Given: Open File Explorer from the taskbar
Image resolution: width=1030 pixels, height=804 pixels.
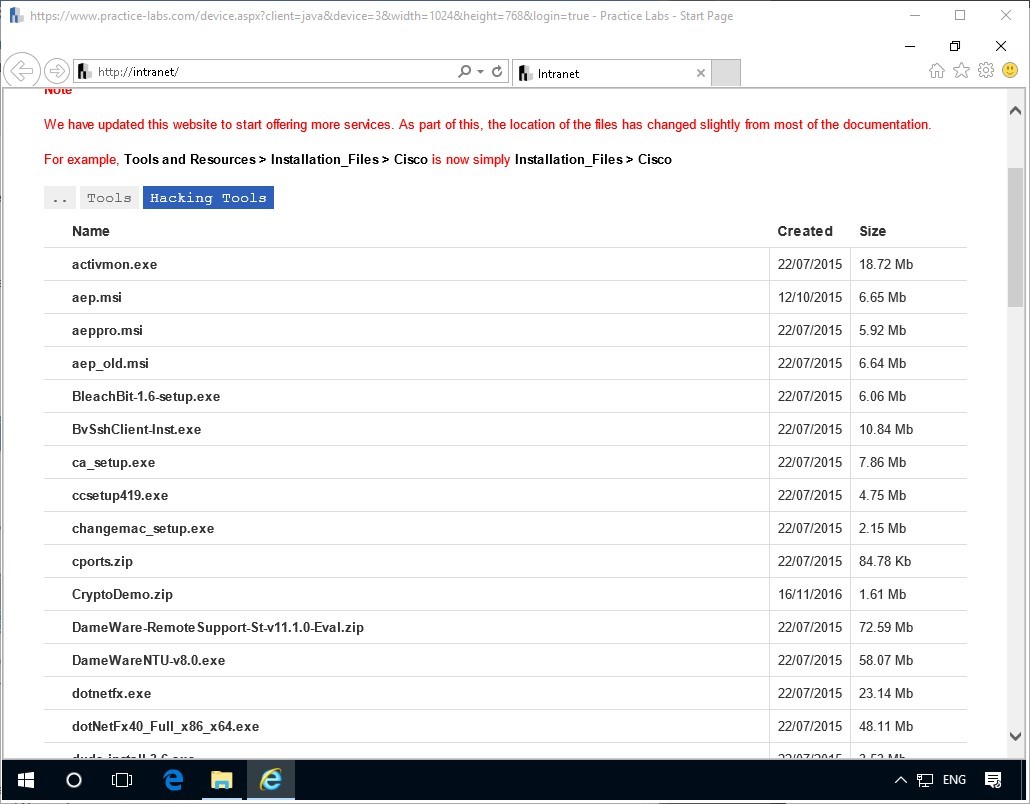Looking at the screenshot, I should [x=221, y=780].
